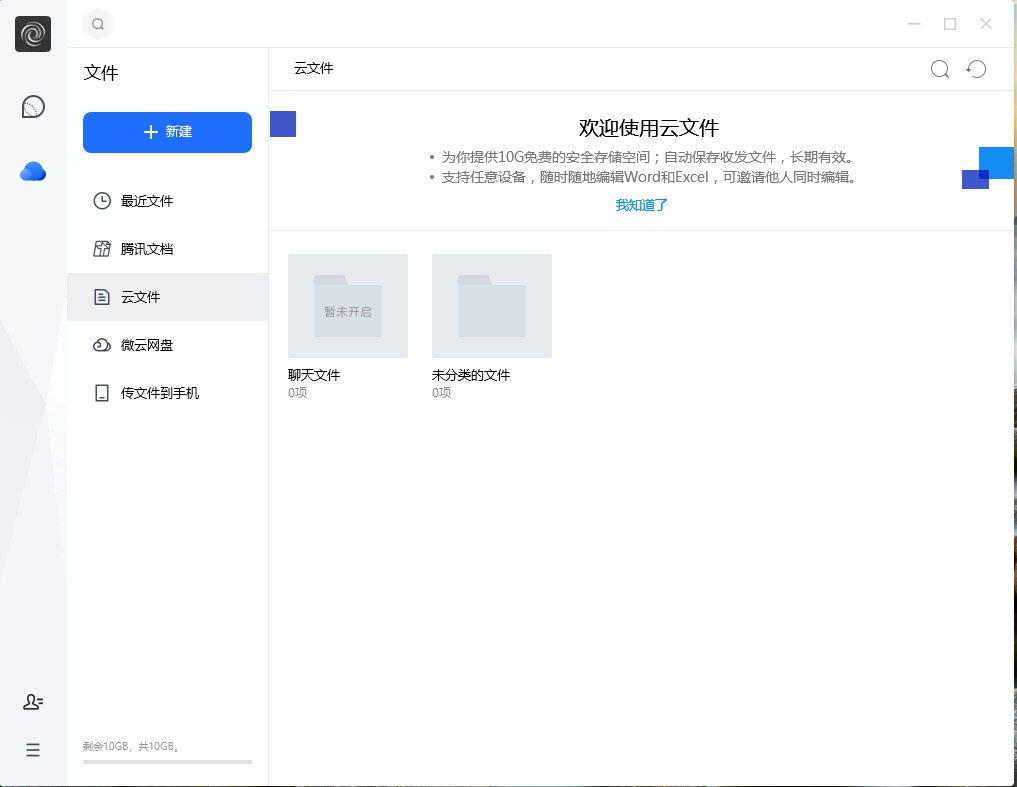This screenshot has height=787, width=1017.
Task: Maximize the window
Action: pyautogui.click(x=950, y=24)
